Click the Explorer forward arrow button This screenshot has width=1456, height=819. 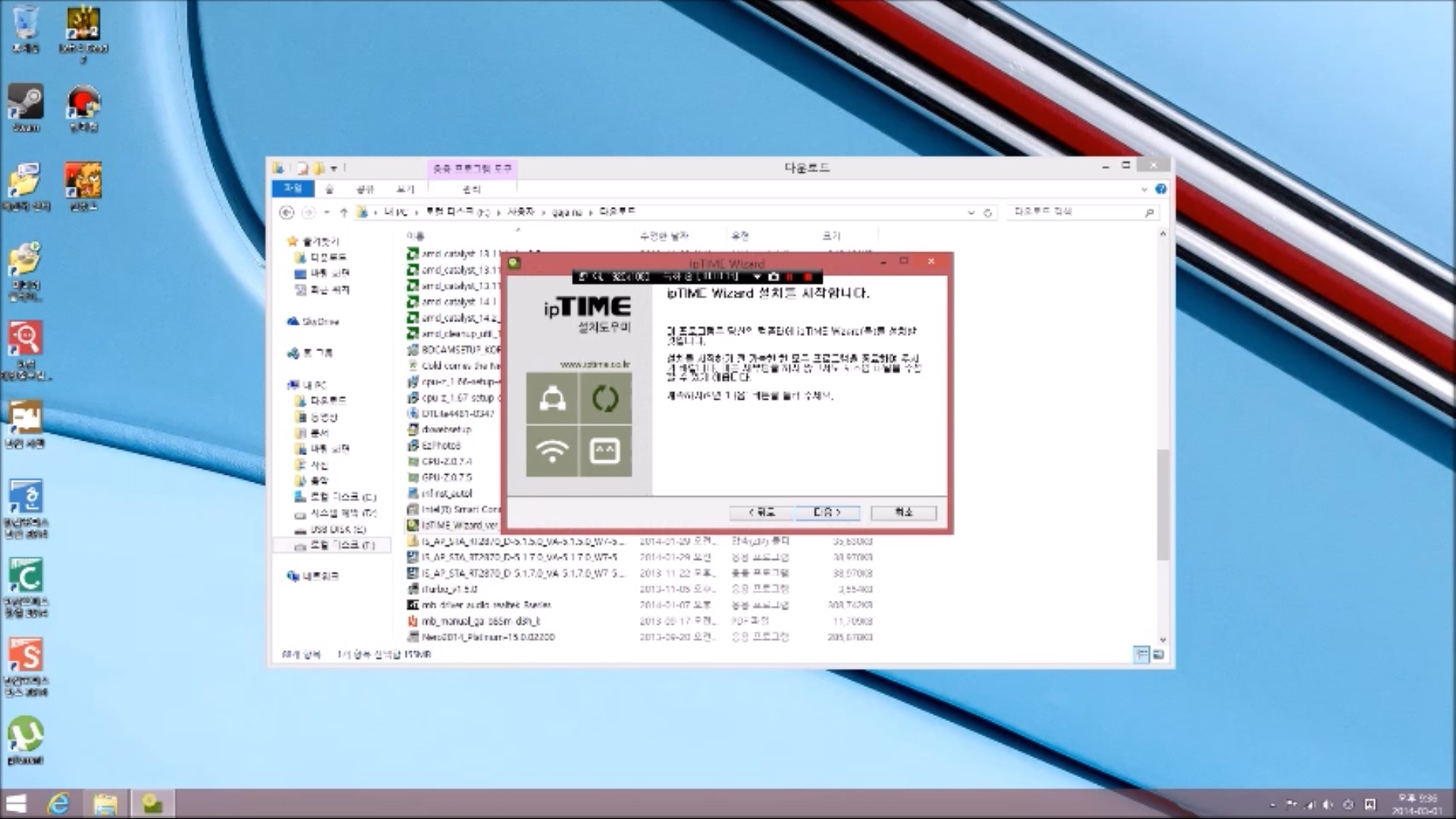(x=308, y=212)
